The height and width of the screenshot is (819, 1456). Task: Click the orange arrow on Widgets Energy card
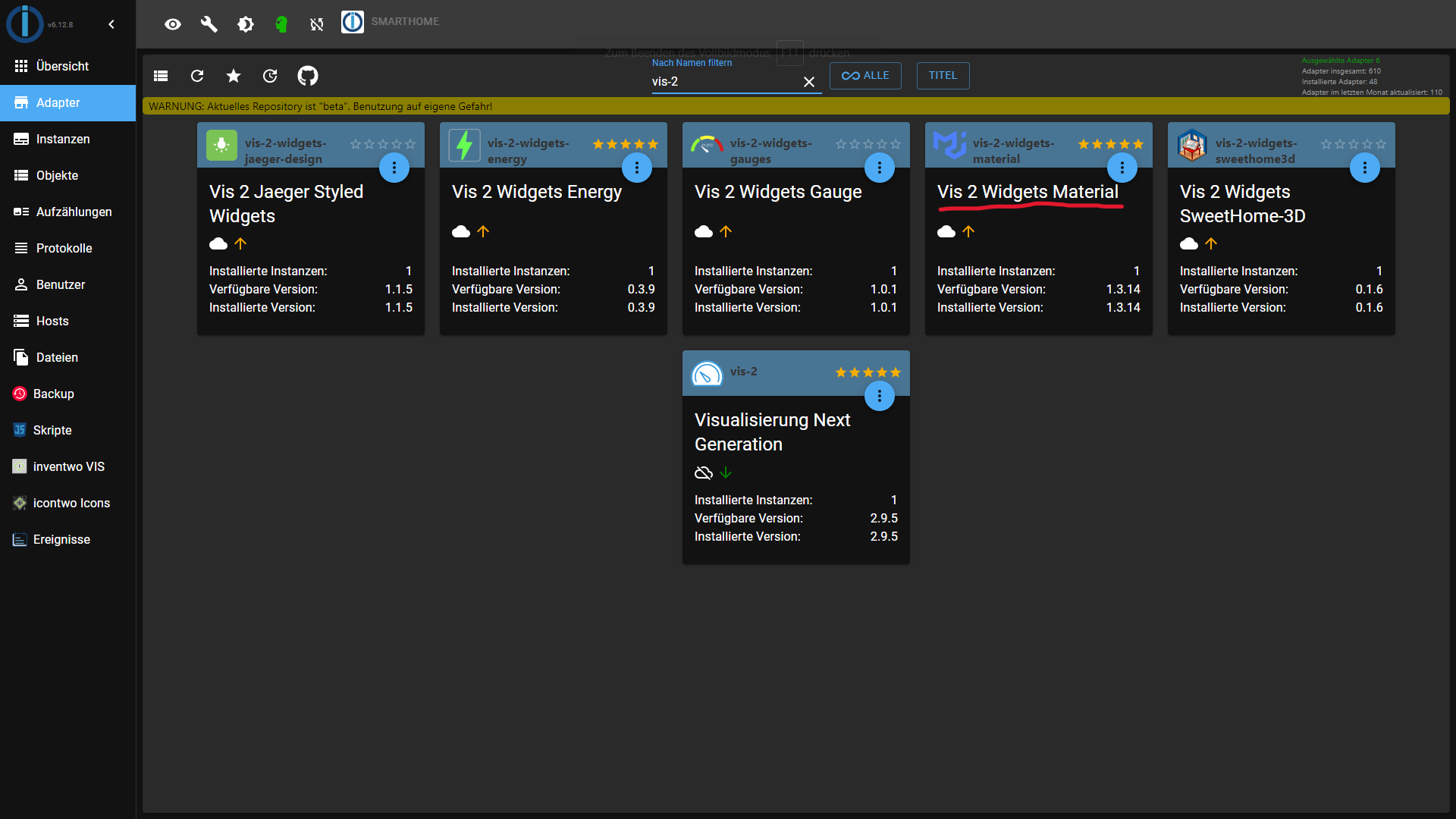[x=483, y=231]
